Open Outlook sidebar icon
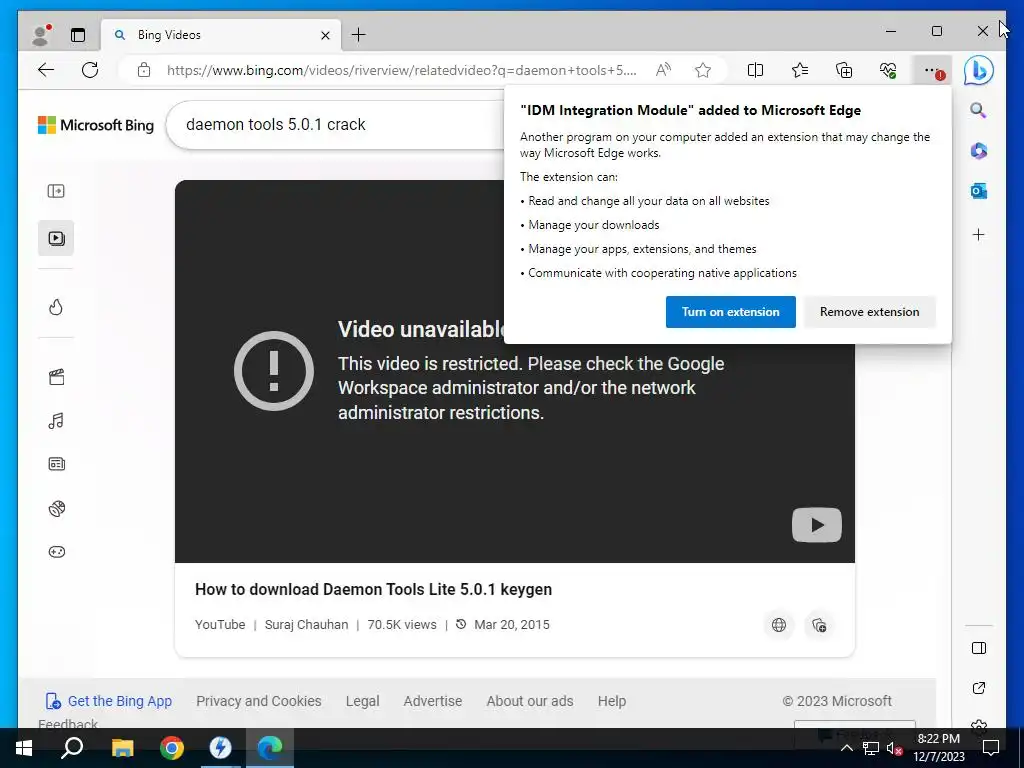Screen dimensions: 1024x768 [x=978, y=191]
